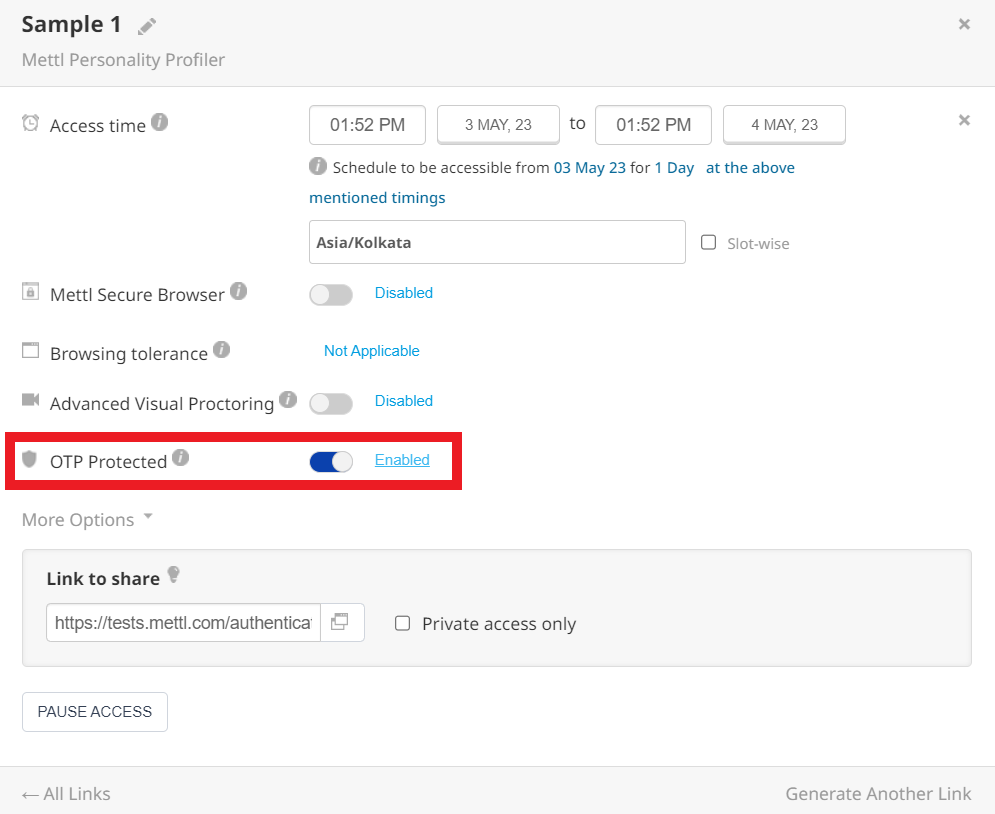The image size is (995, 814).
Task: Expand More Options
Action: click(x=88, y=520)
